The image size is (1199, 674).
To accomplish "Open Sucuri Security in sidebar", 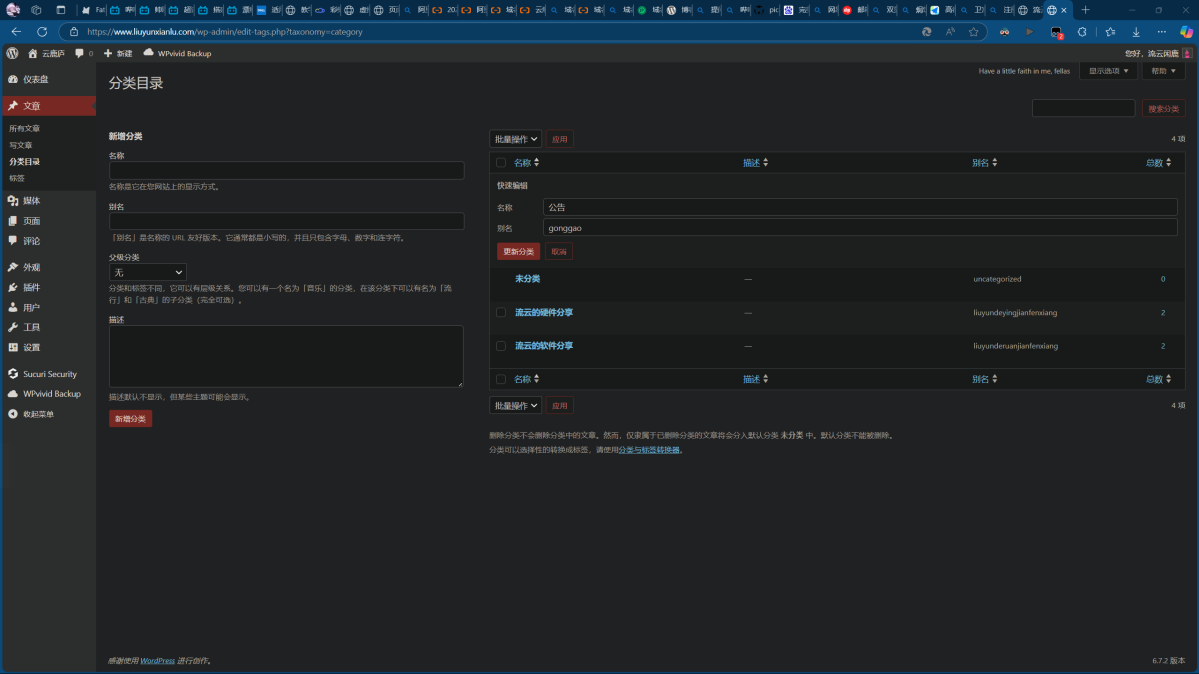I will pyautogui.click(x=49, y=374).
